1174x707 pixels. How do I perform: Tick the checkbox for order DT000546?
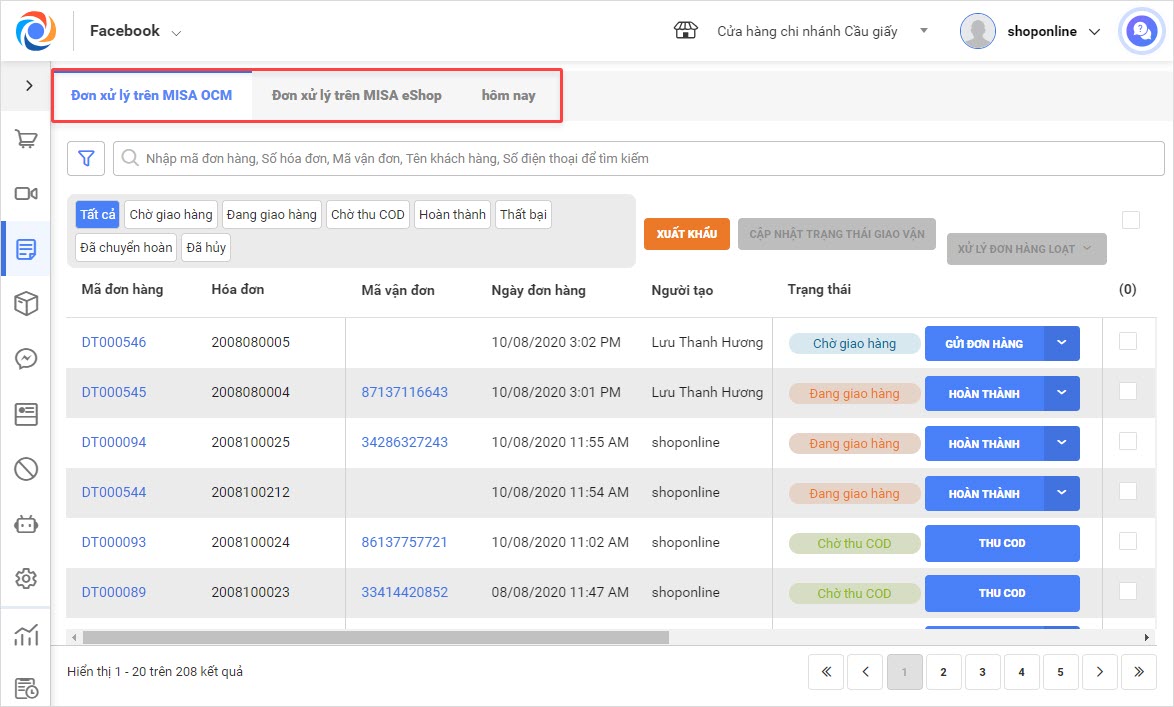(1127, 341)
